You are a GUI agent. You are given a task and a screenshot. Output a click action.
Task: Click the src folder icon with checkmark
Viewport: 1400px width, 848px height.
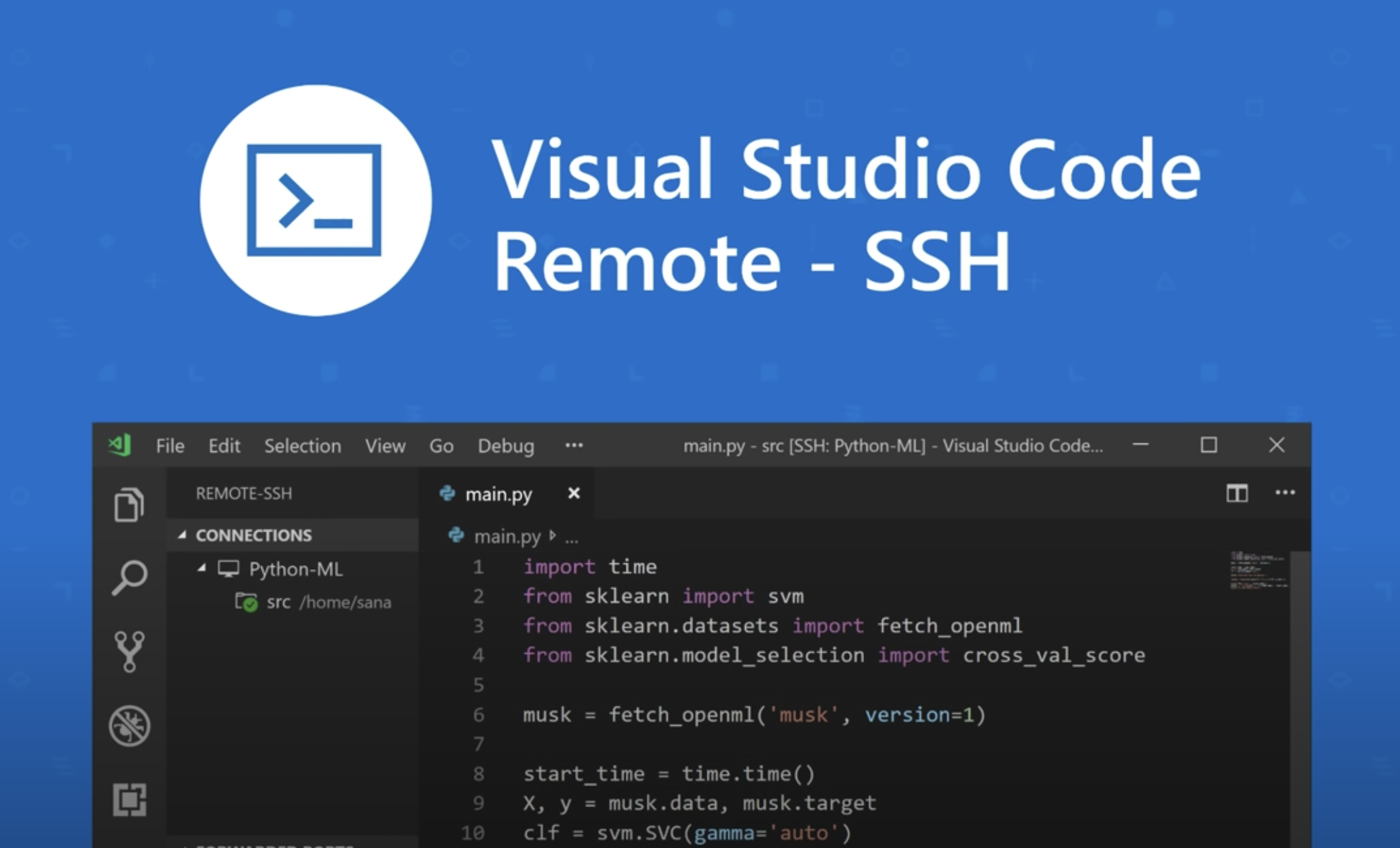click(246, 602)
